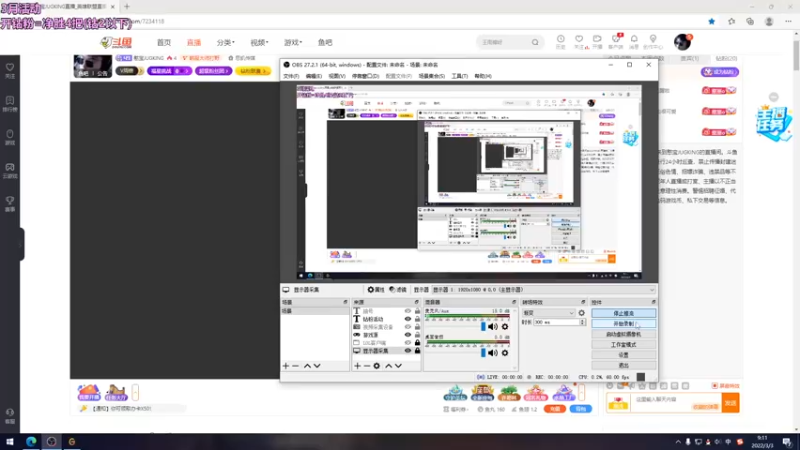Open notifications bell icon in Douyu header
Viewport: 800px width, 450px height.
pyautogui.click(x=634, y=39)
